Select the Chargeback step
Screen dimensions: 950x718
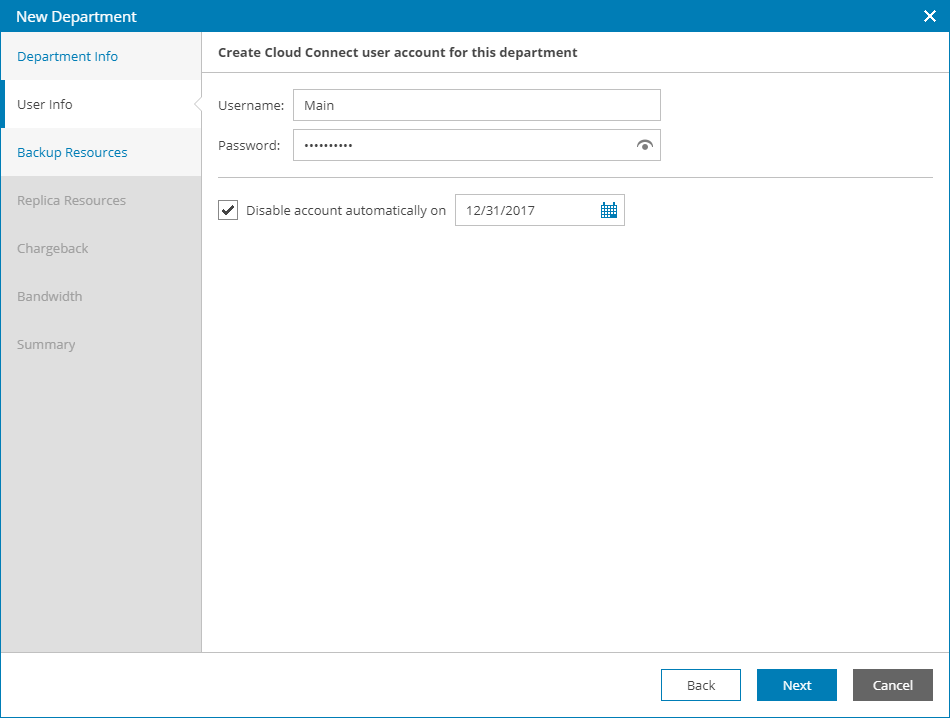(53, 249)
